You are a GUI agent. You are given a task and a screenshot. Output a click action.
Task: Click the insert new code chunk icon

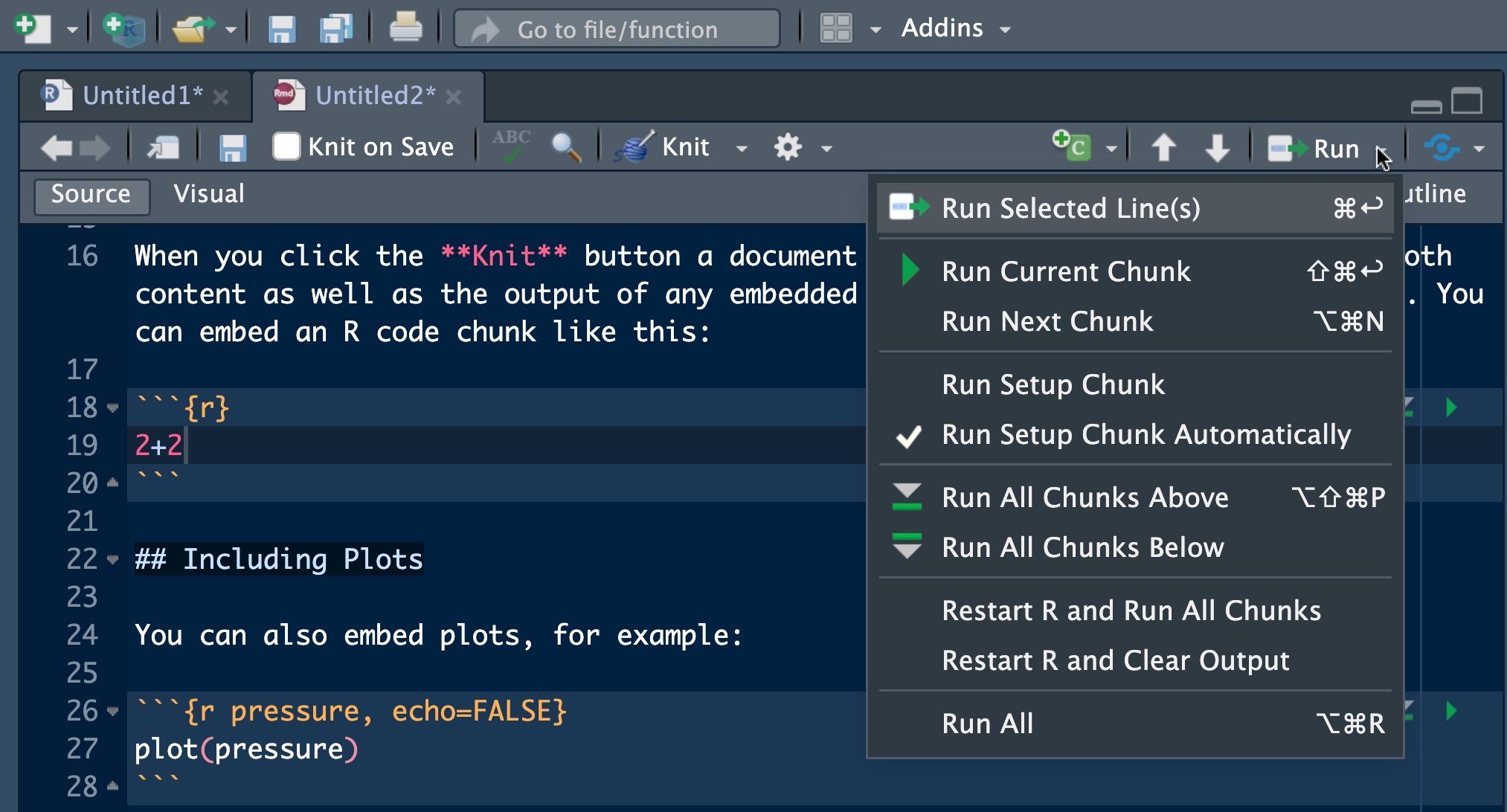[x=1071, y=146]
